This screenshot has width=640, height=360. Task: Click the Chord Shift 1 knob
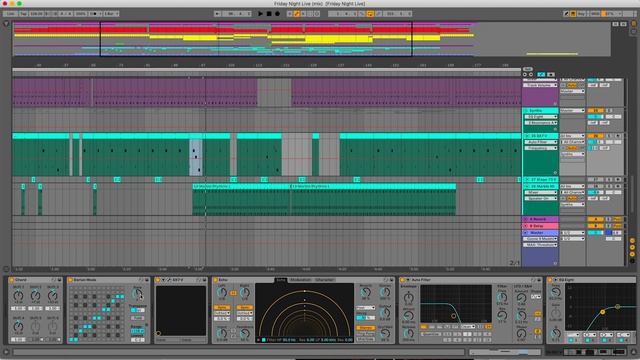(x=18, y=296)
